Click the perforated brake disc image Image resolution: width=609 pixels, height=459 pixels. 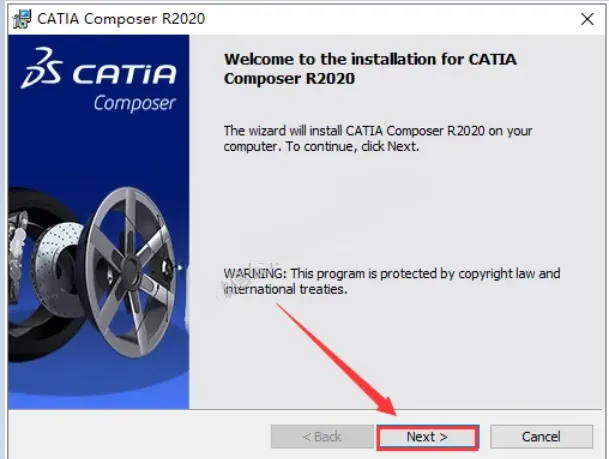[x=58, y=270]
